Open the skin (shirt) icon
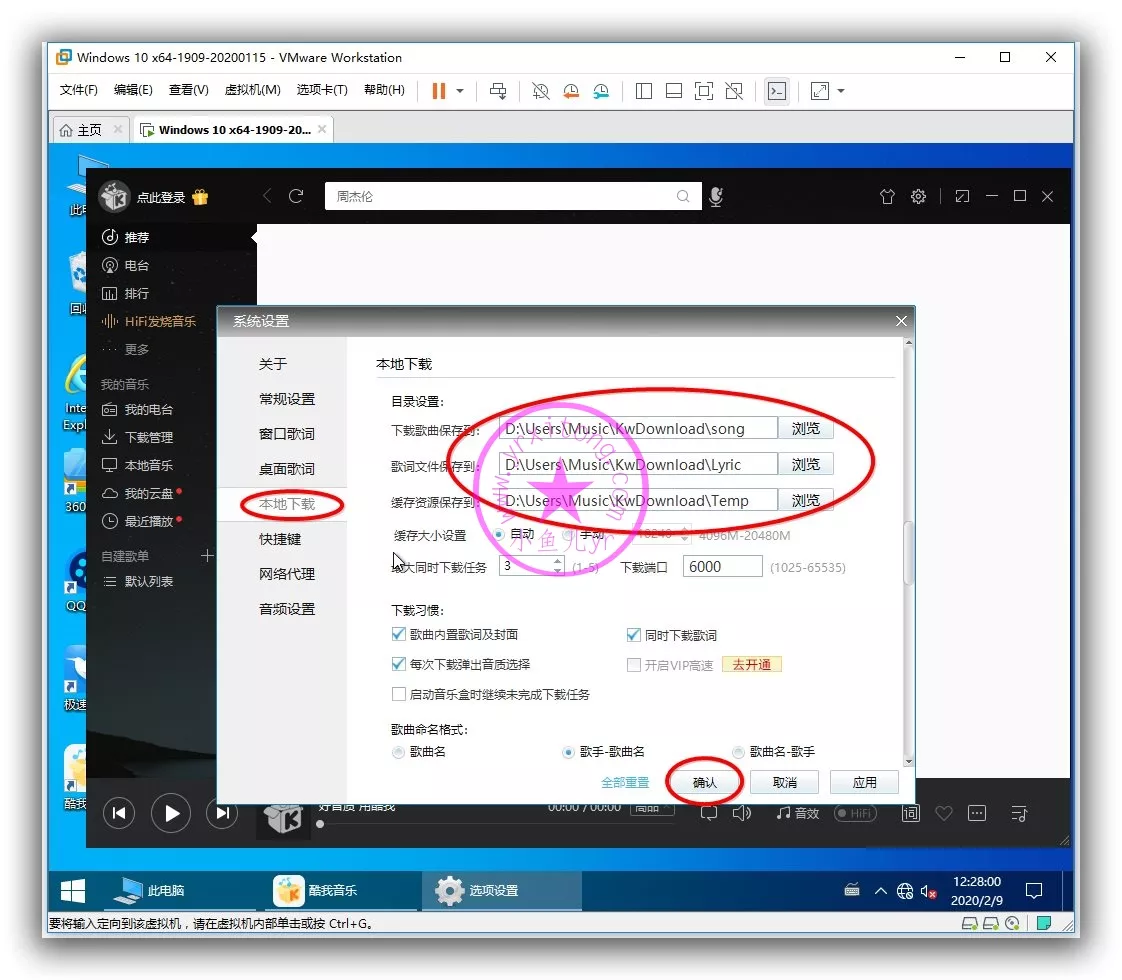This screenshot has width=1122, height=980. point(887,197)
